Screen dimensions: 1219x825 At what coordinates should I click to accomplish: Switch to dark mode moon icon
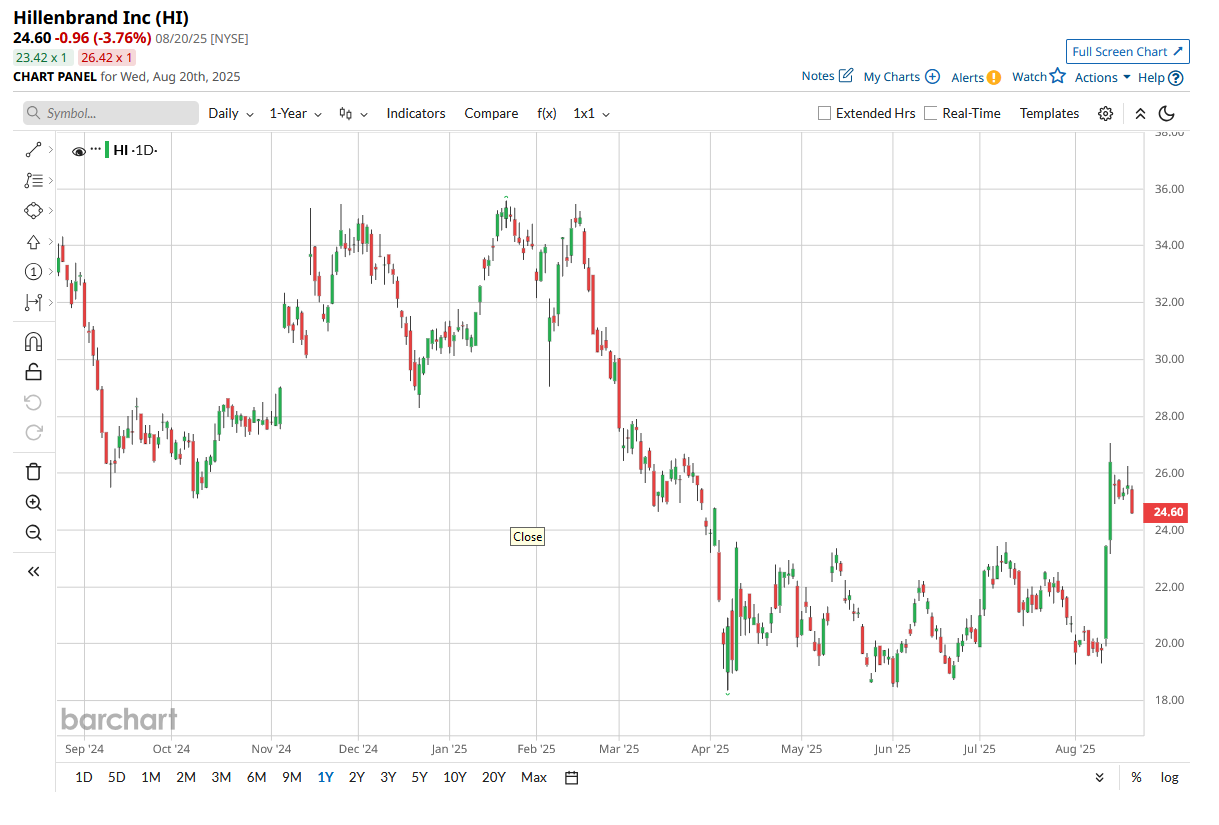pyautogui.click(x=1167, y=114)
